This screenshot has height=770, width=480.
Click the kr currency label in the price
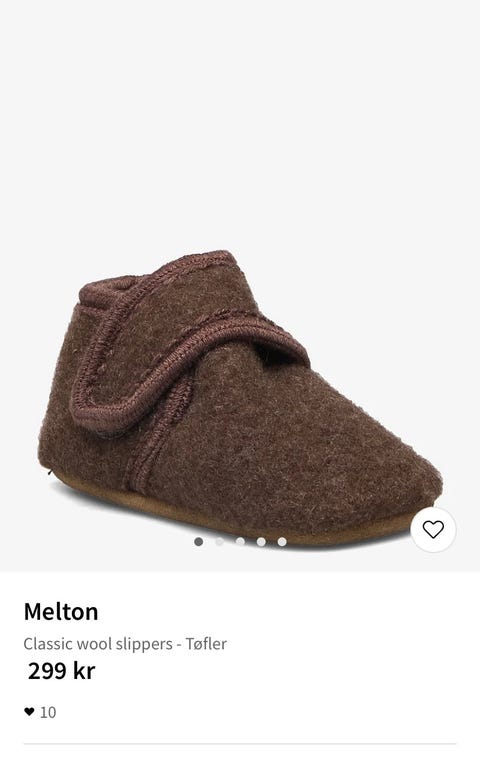[x=84, y=671]
